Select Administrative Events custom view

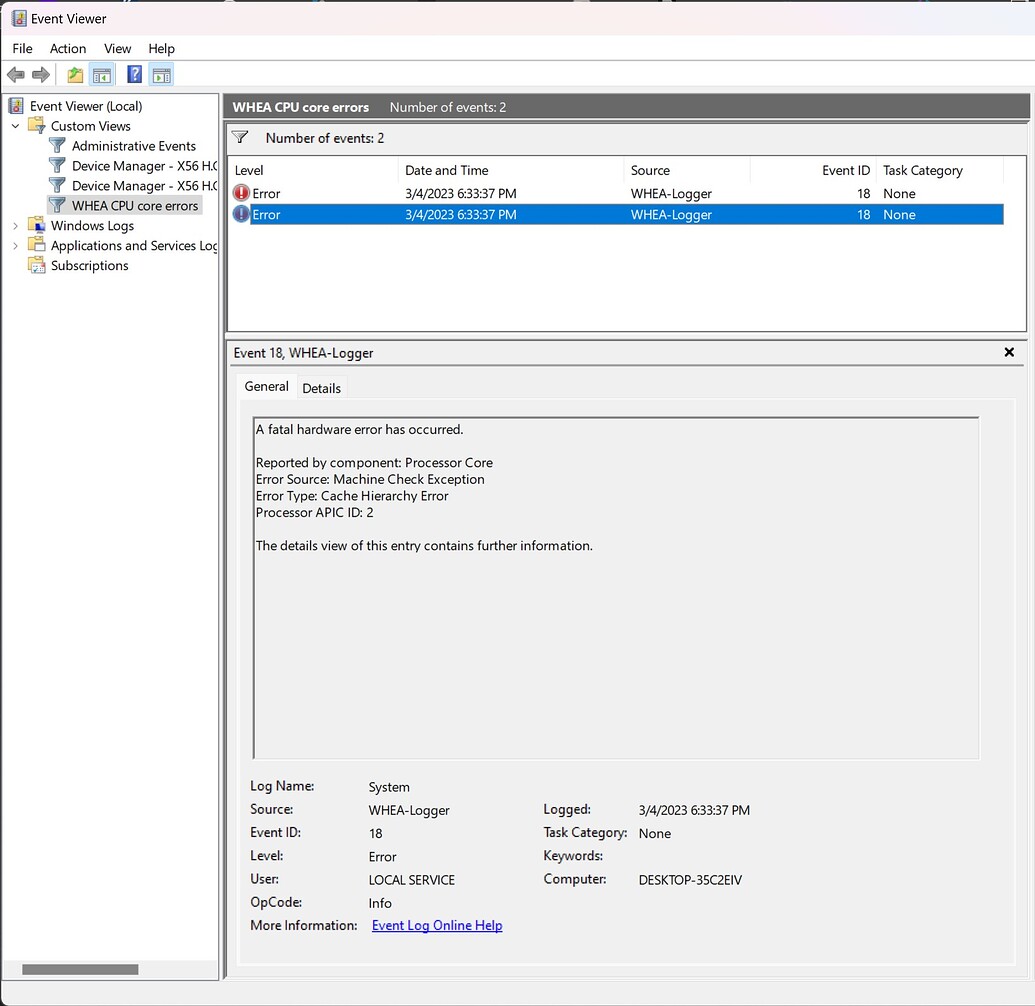[133, 146]
